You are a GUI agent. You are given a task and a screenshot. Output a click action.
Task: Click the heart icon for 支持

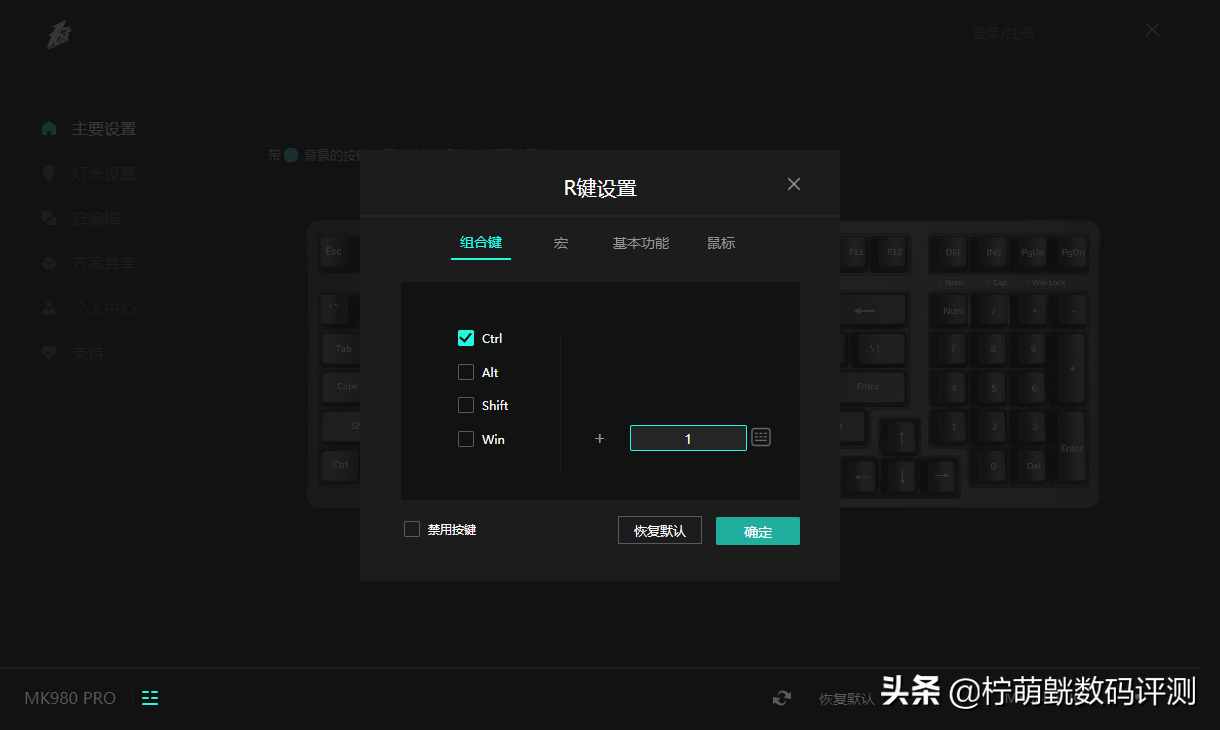click(x=49, y=353)
